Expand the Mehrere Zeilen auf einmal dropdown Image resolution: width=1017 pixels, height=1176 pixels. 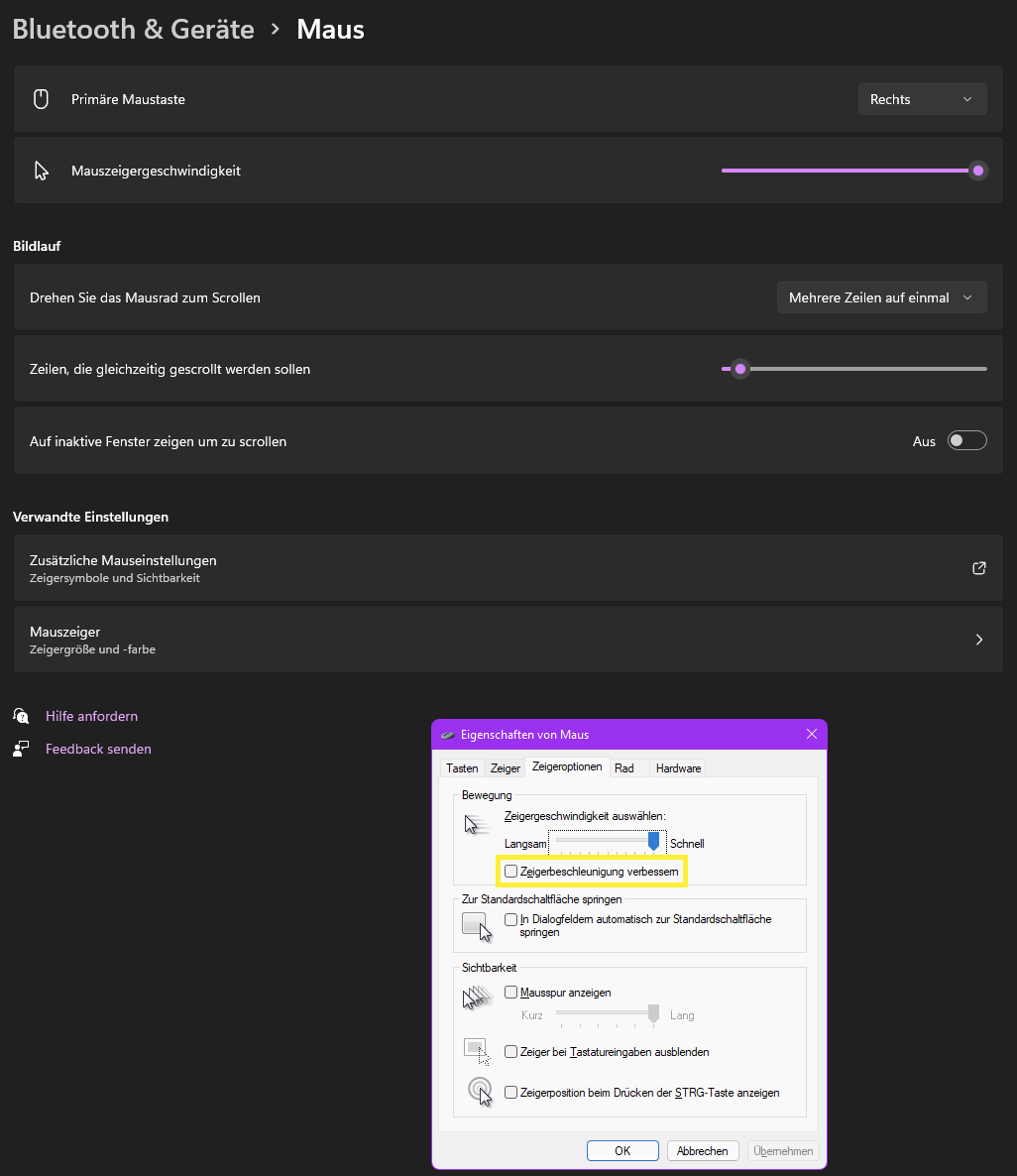[881, 297]
